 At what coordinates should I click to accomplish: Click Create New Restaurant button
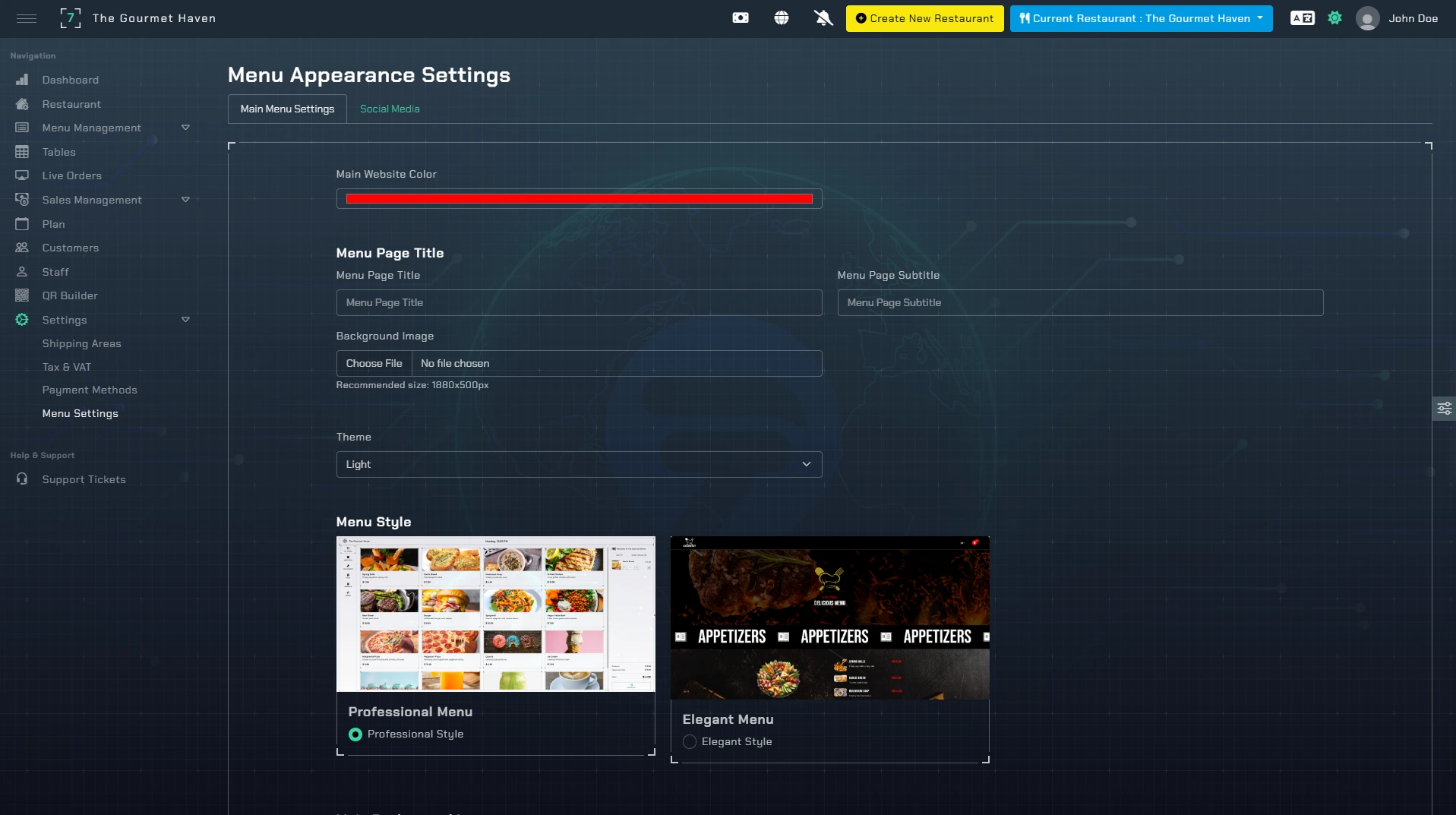[x=924, y=18]
